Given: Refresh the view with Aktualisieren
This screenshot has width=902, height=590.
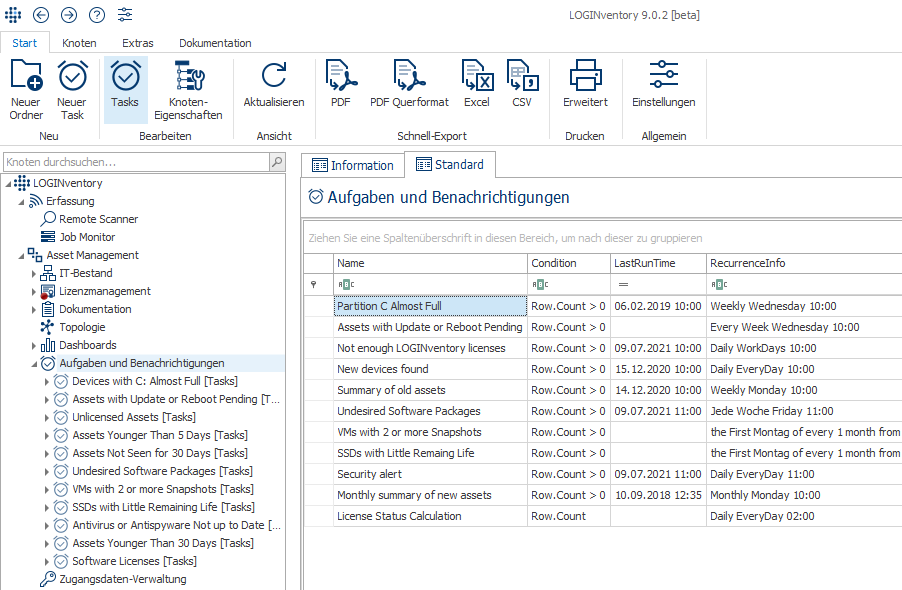Looking at the screenshot, I should click(x=274, y=84).
